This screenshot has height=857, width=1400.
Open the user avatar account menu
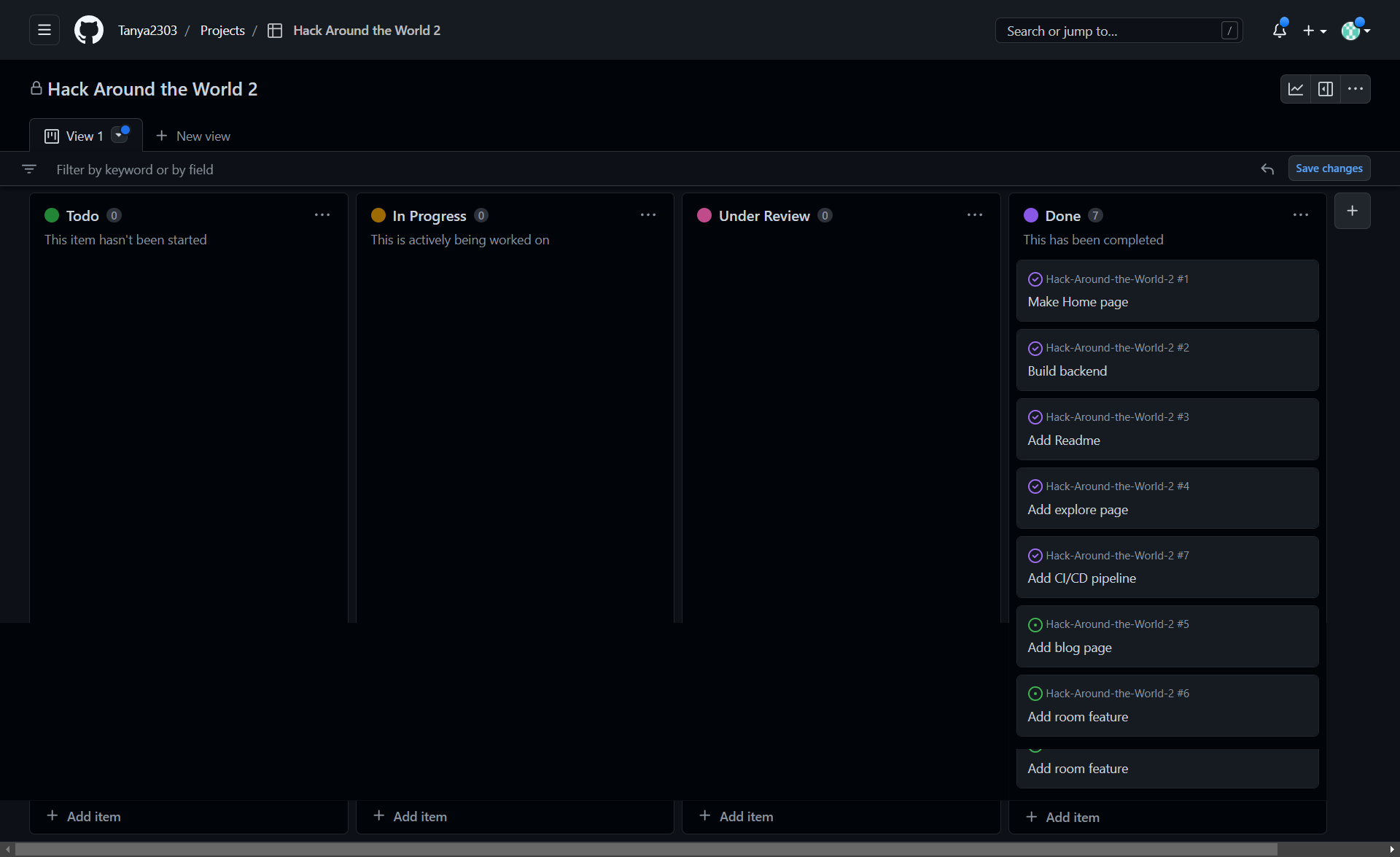click(1355, 31)
